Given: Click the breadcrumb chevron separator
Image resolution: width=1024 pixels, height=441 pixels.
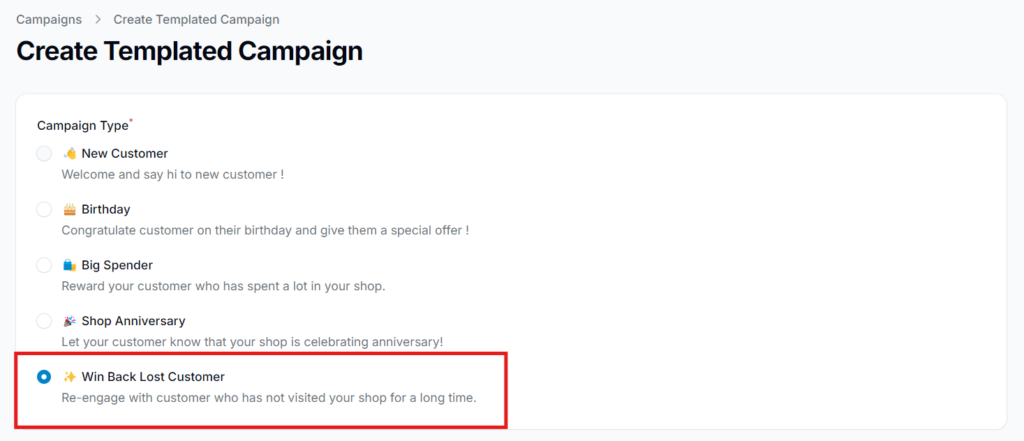Looking at the screenshot, I should tap(98, 20).
